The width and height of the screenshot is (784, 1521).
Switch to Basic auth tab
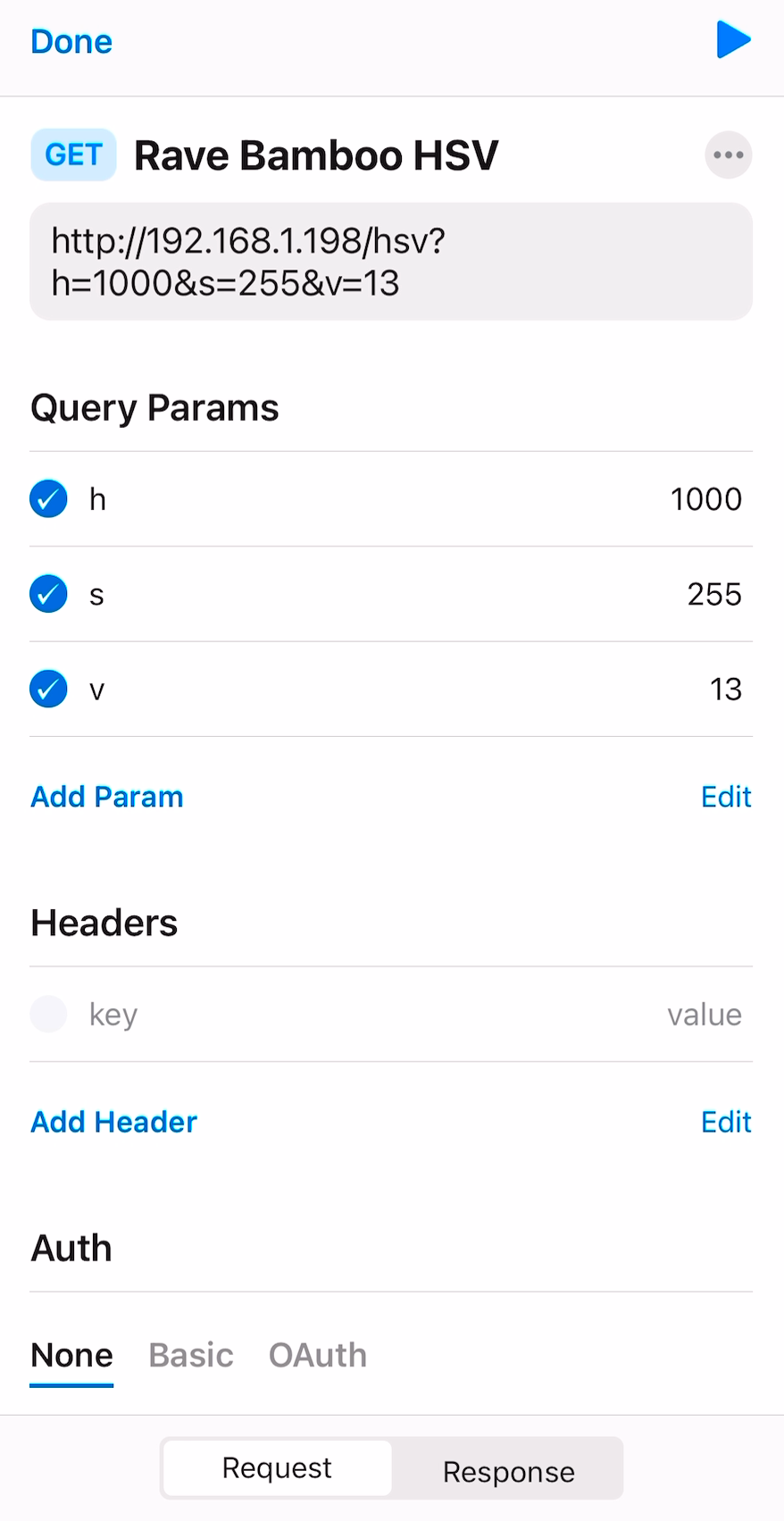pyautogui.click(x=191, y=1356)
